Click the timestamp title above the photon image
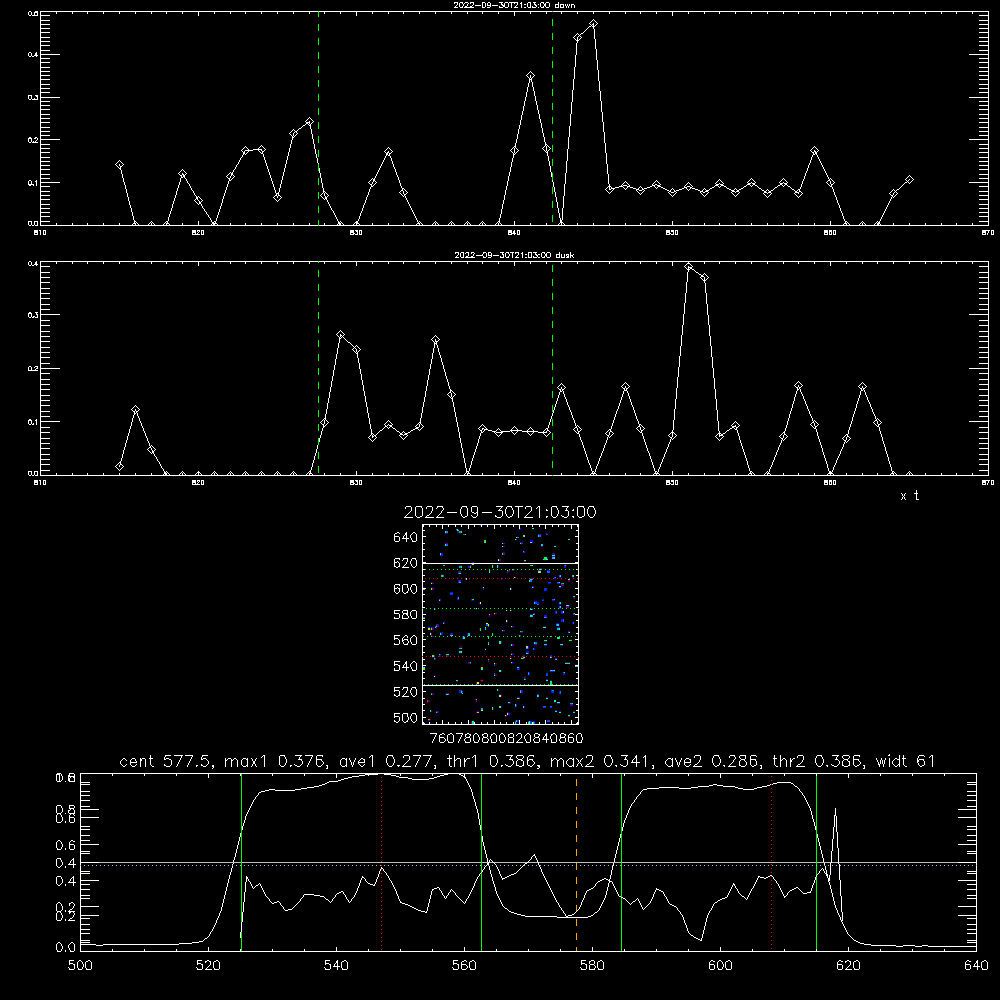The width and height of the screenshot is (1000, 1000). [500, 512]
